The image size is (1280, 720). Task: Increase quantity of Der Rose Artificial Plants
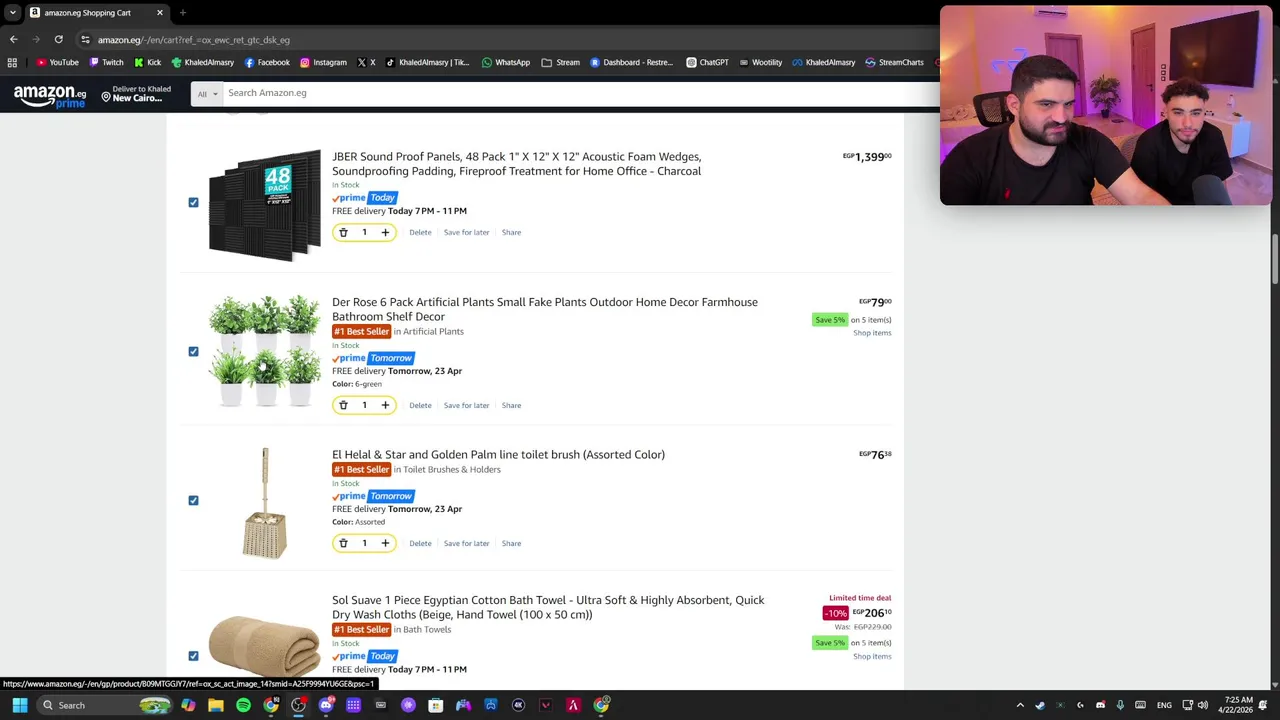pyautogui.click(x=385, y=405)
